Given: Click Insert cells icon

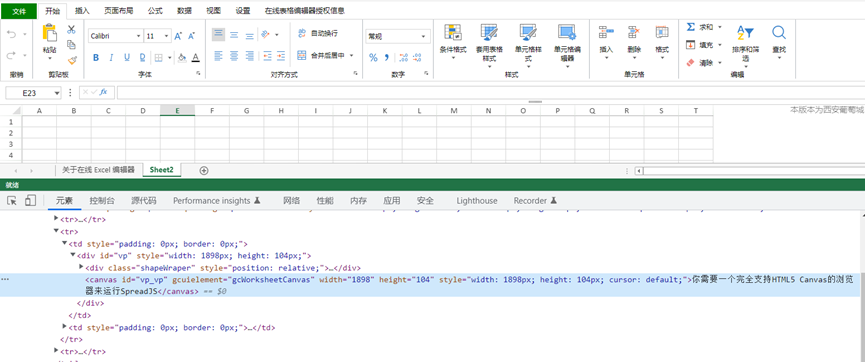Looking at the screenshot, I should [606, 32].
